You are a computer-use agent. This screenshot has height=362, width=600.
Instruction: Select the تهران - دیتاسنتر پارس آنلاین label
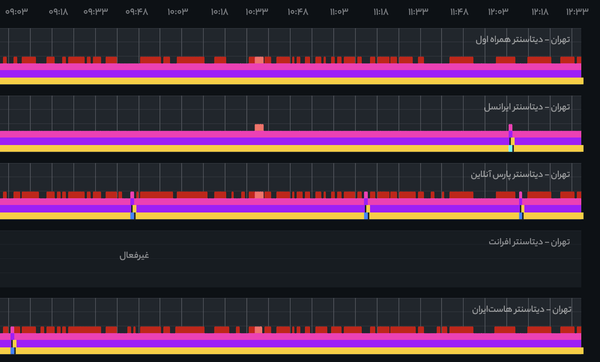click(x=520, y=174)
